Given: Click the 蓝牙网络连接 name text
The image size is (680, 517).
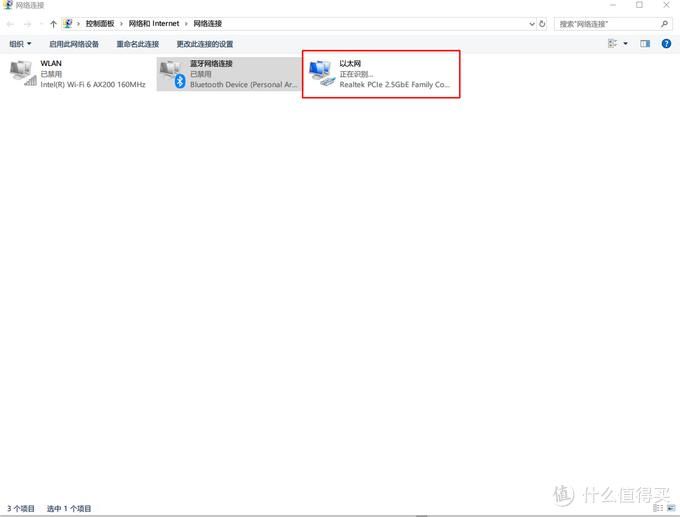Looking at the screenshot, I should 211,63.
